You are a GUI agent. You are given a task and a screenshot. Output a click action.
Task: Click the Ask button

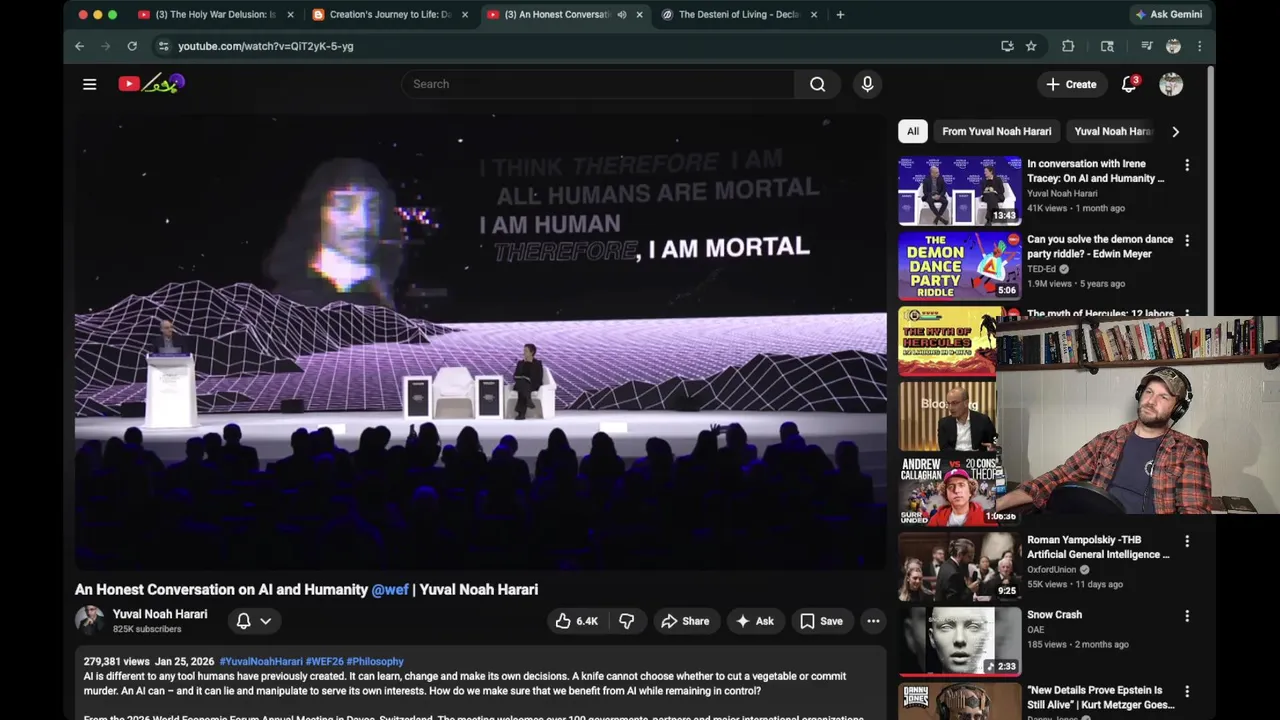coord(755,621)
